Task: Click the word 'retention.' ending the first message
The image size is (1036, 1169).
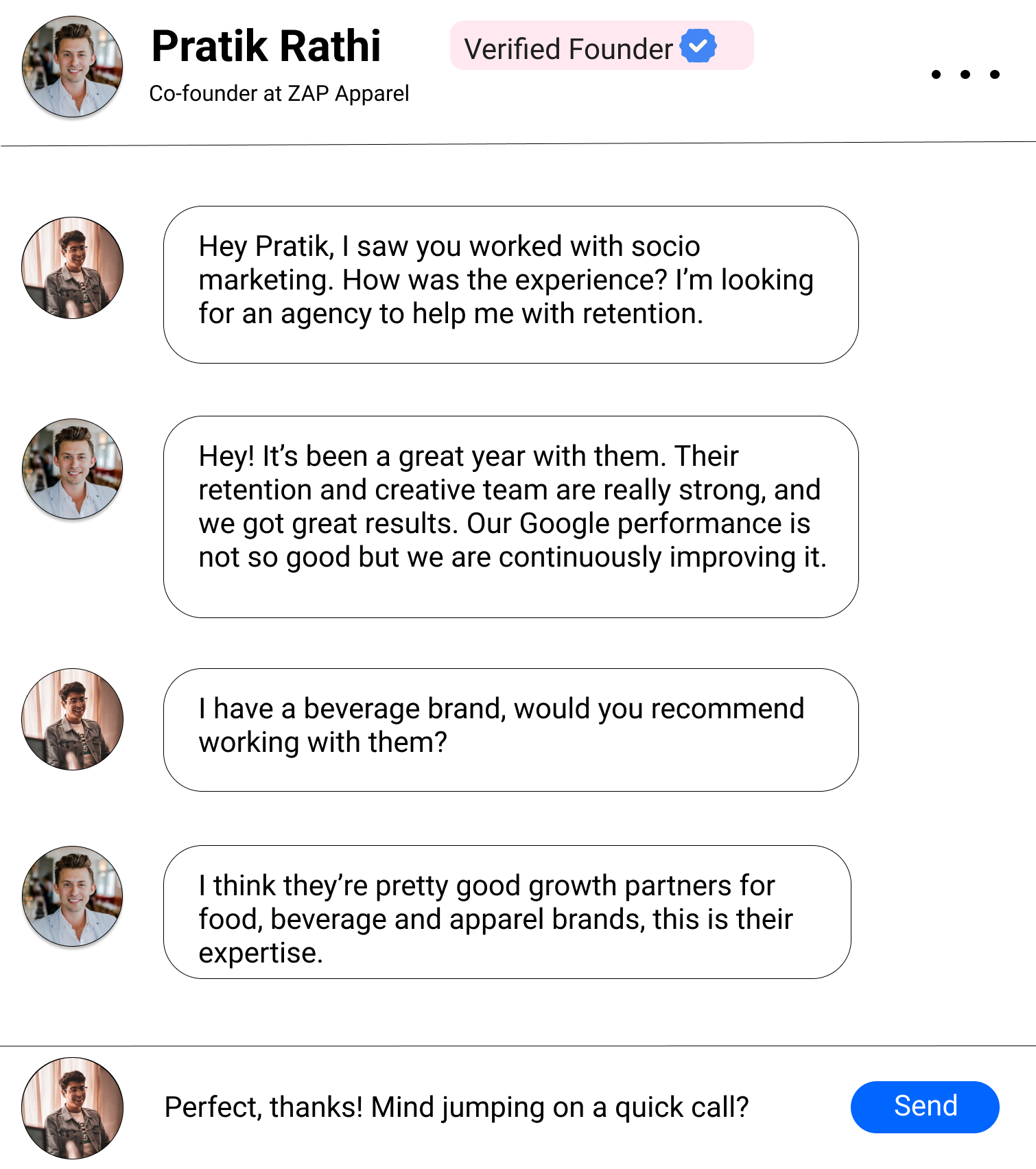Action: (x=642, y=314)
